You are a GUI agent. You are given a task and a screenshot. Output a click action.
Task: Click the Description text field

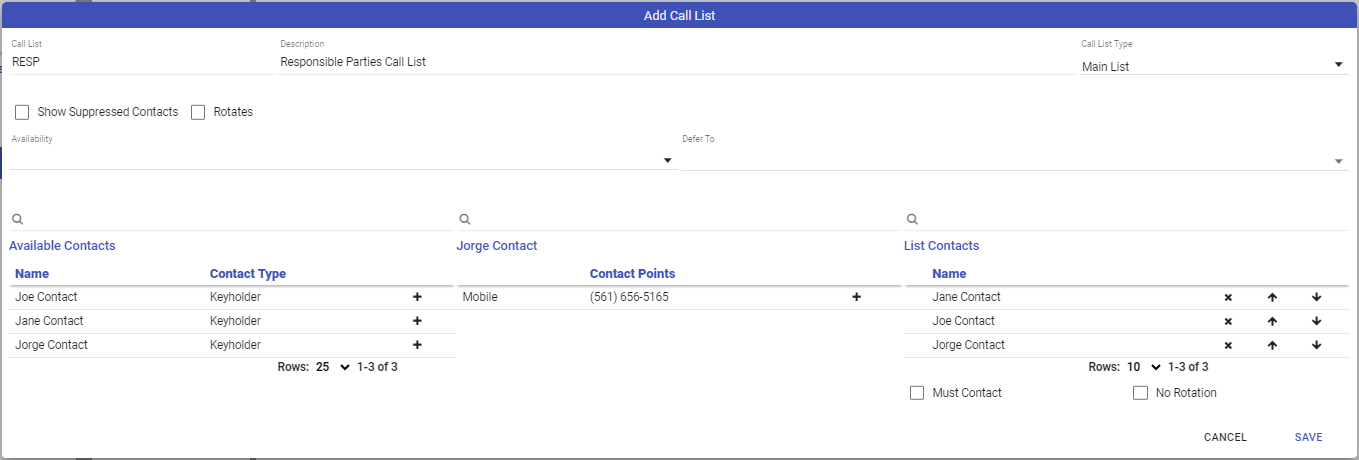pyautogui.click(x=670, y=62)
